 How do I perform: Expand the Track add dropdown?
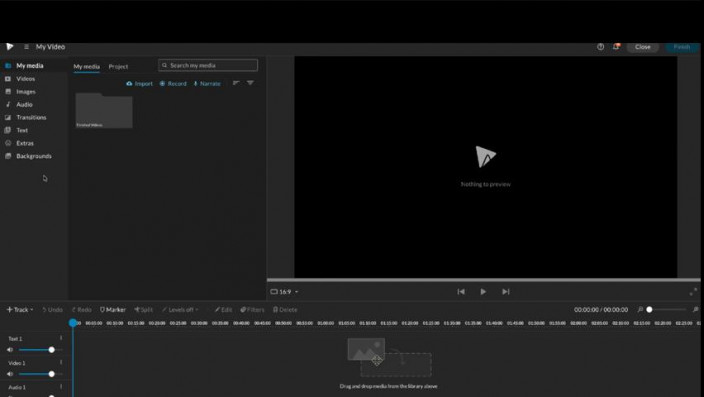tap(20, 310)
